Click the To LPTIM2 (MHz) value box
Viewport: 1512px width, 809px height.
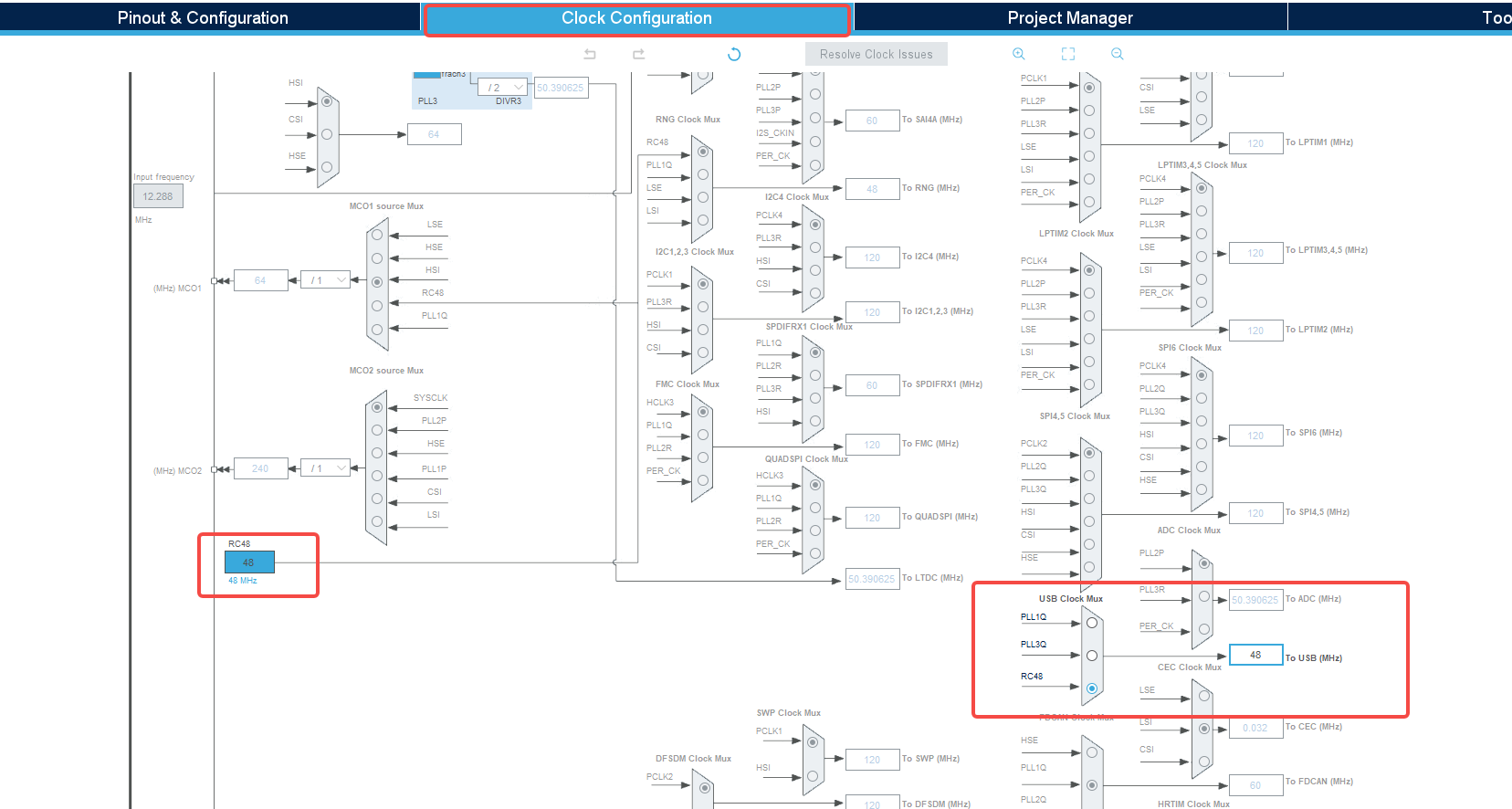click(x=1256, y=331)
